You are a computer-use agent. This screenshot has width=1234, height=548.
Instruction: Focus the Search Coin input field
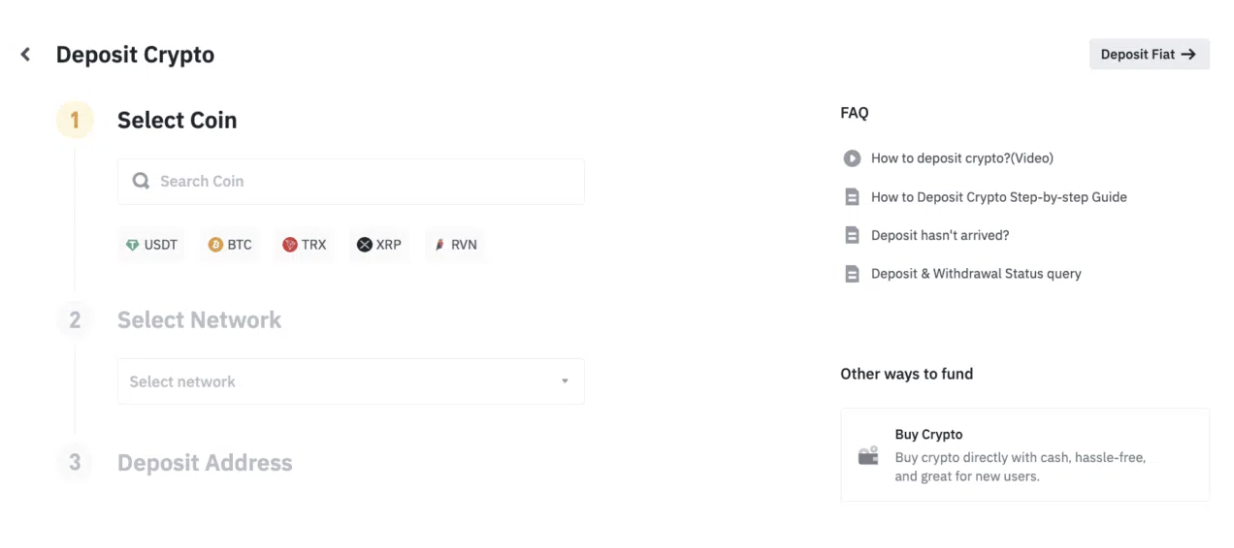coord(360,181)
